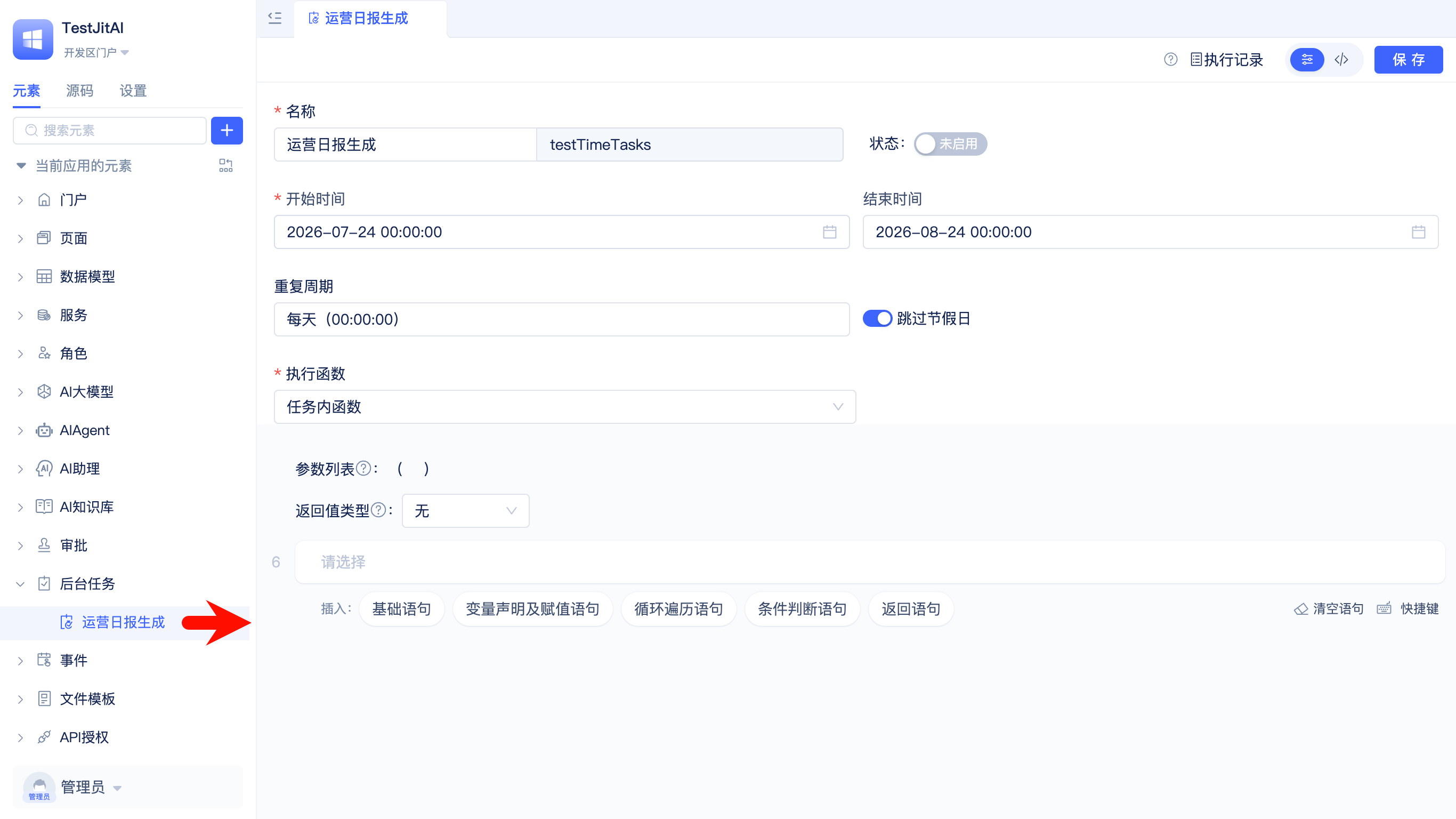Click the AI knowledge base book icon

coord(44,507)
